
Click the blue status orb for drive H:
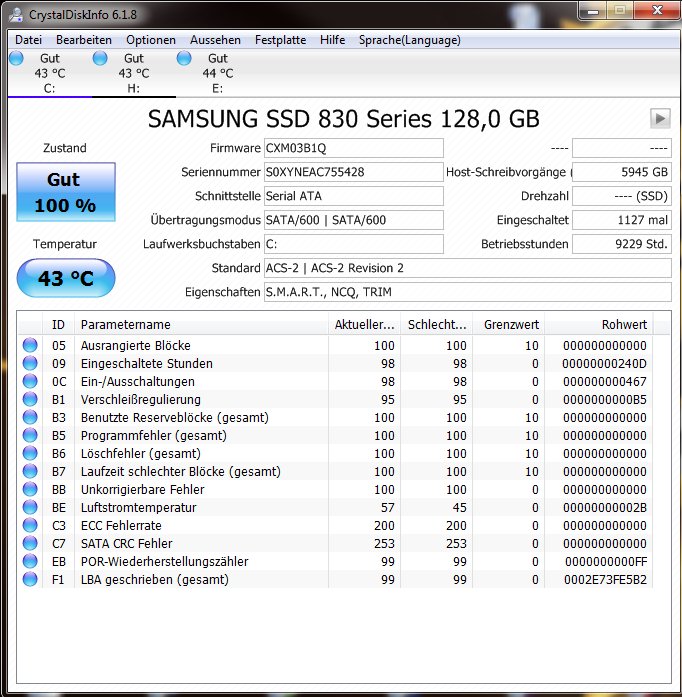pyautogui.click(x=100, y=58)
